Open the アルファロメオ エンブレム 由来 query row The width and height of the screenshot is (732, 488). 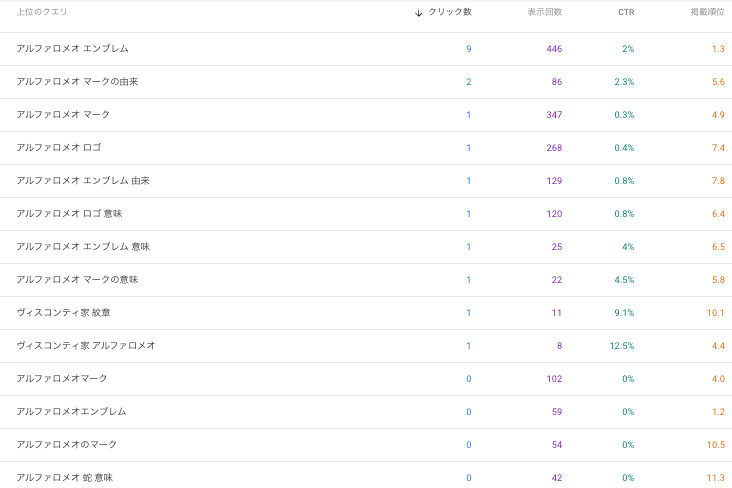click(82, 181)
